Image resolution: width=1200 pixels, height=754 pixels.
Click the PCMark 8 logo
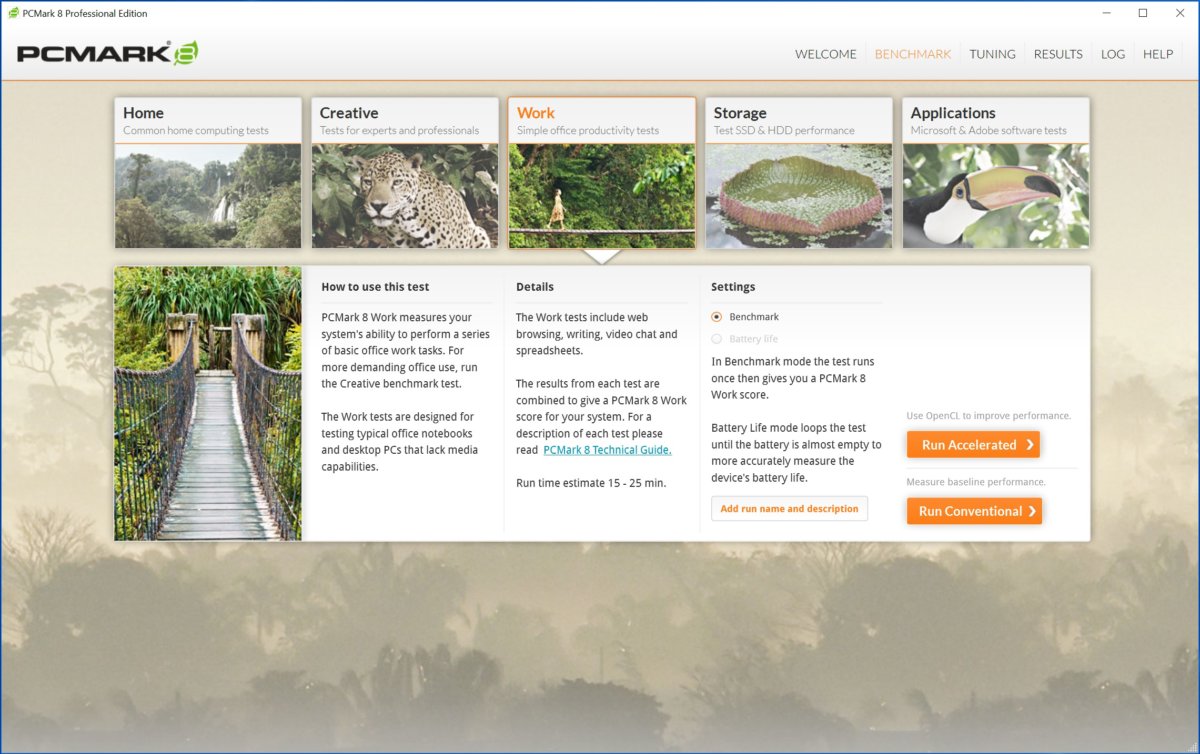[107, 54]
